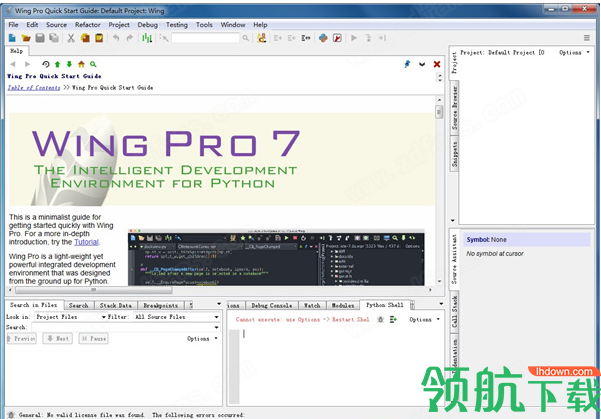601x419 pixels.
Task: Open the File menu
Action: [x=13, y=25]
